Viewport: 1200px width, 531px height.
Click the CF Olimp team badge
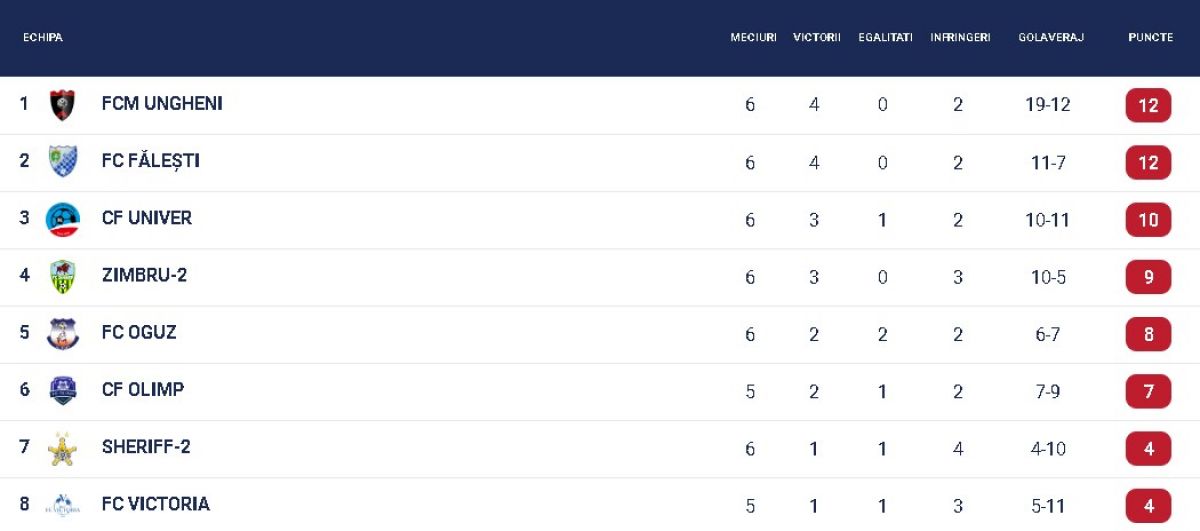click(x=62, y=391)
